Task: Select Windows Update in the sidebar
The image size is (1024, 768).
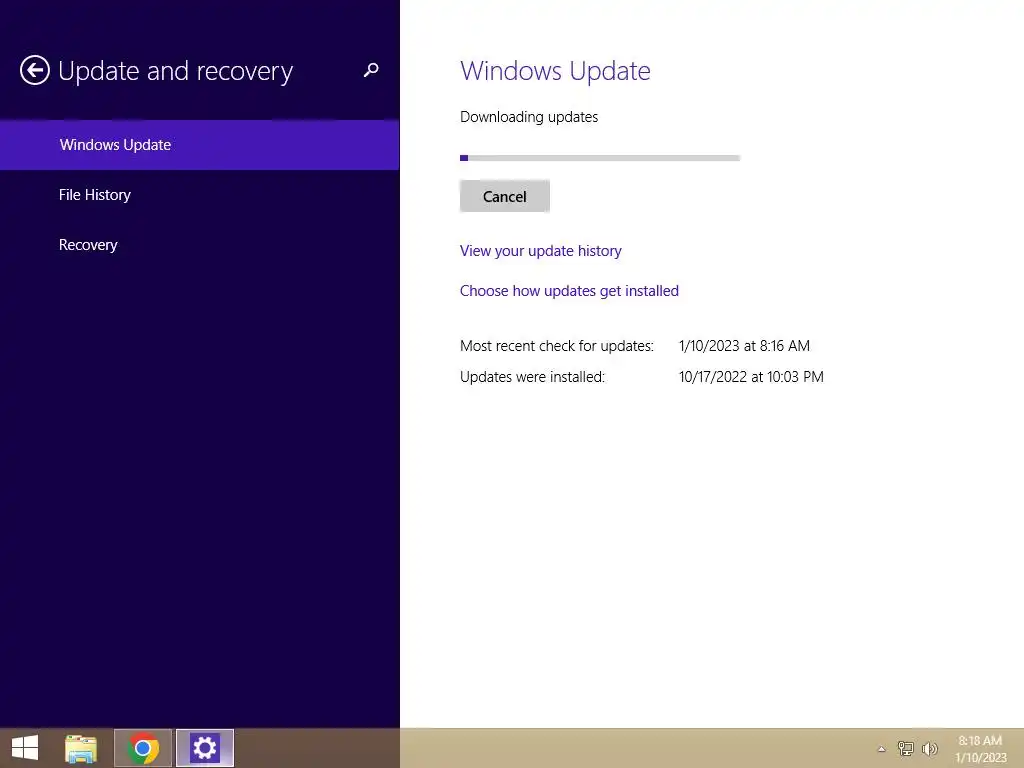Action: [199, 145]
